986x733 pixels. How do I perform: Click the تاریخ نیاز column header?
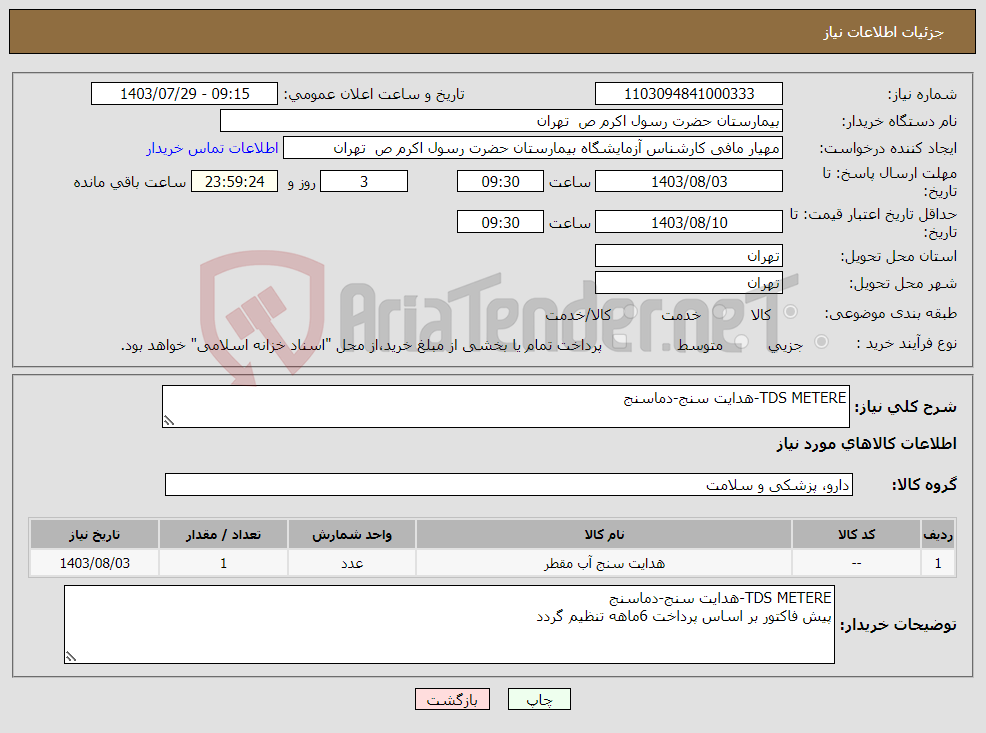coord(94,534)
